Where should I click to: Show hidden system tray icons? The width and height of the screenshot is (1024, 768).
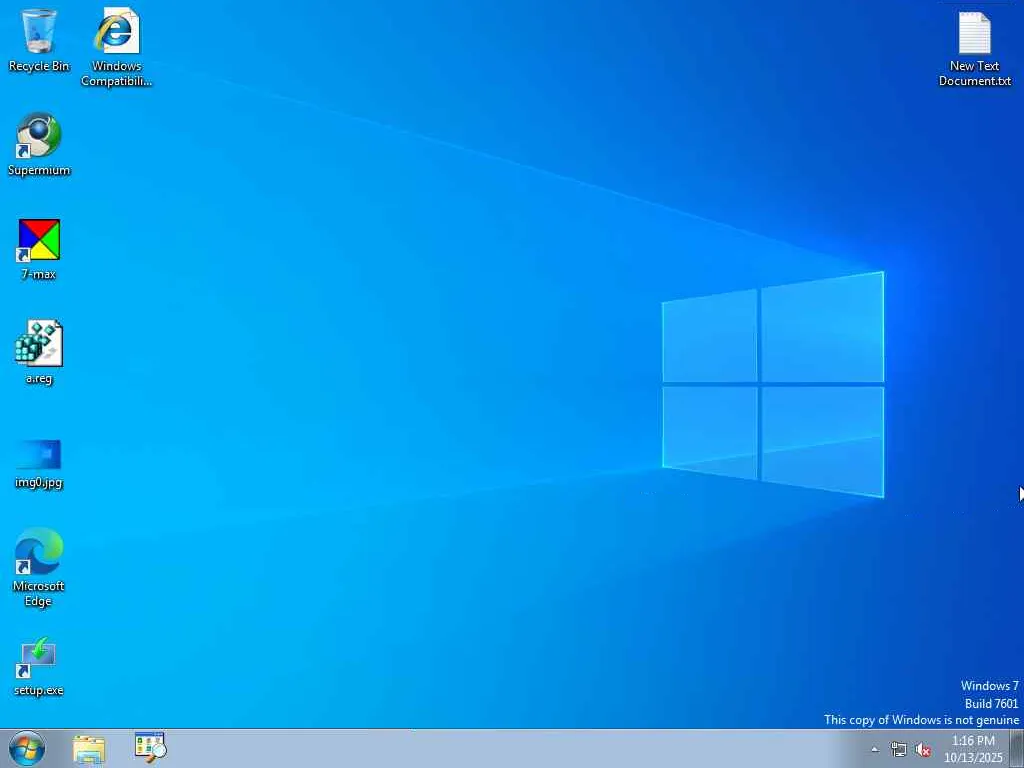[x=874, y=750]
